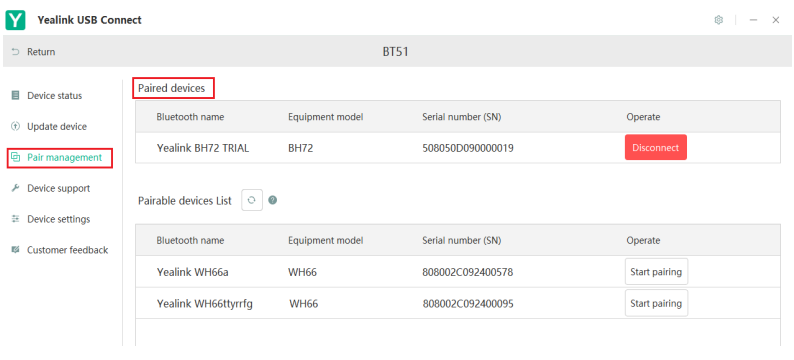Disconnect the Yealink BH72 TRIAL headset
The image size is (794, 360).
[x=656, y=147]
